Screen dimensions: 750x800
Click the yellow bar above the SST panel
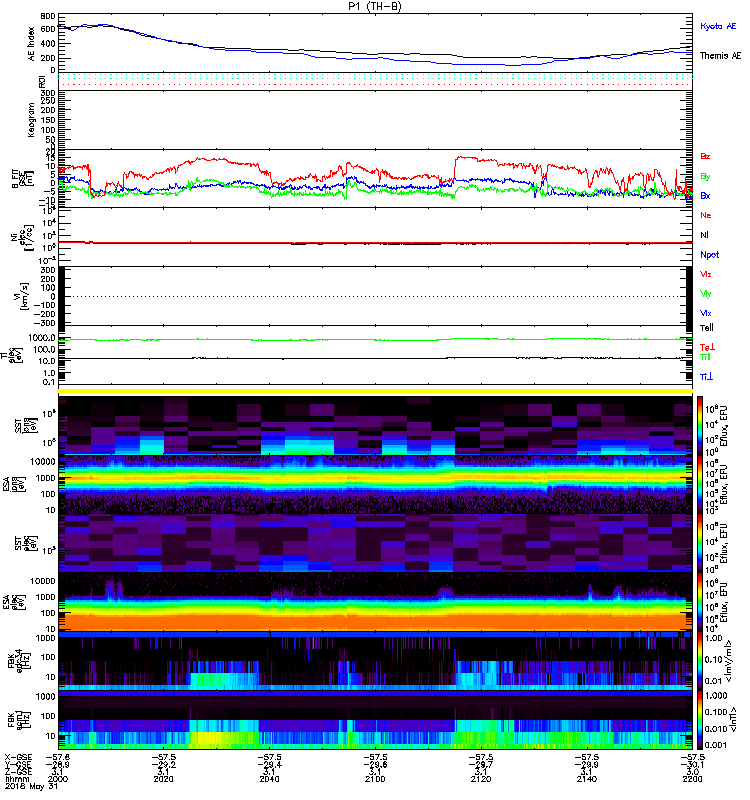[x=375, y=391]
